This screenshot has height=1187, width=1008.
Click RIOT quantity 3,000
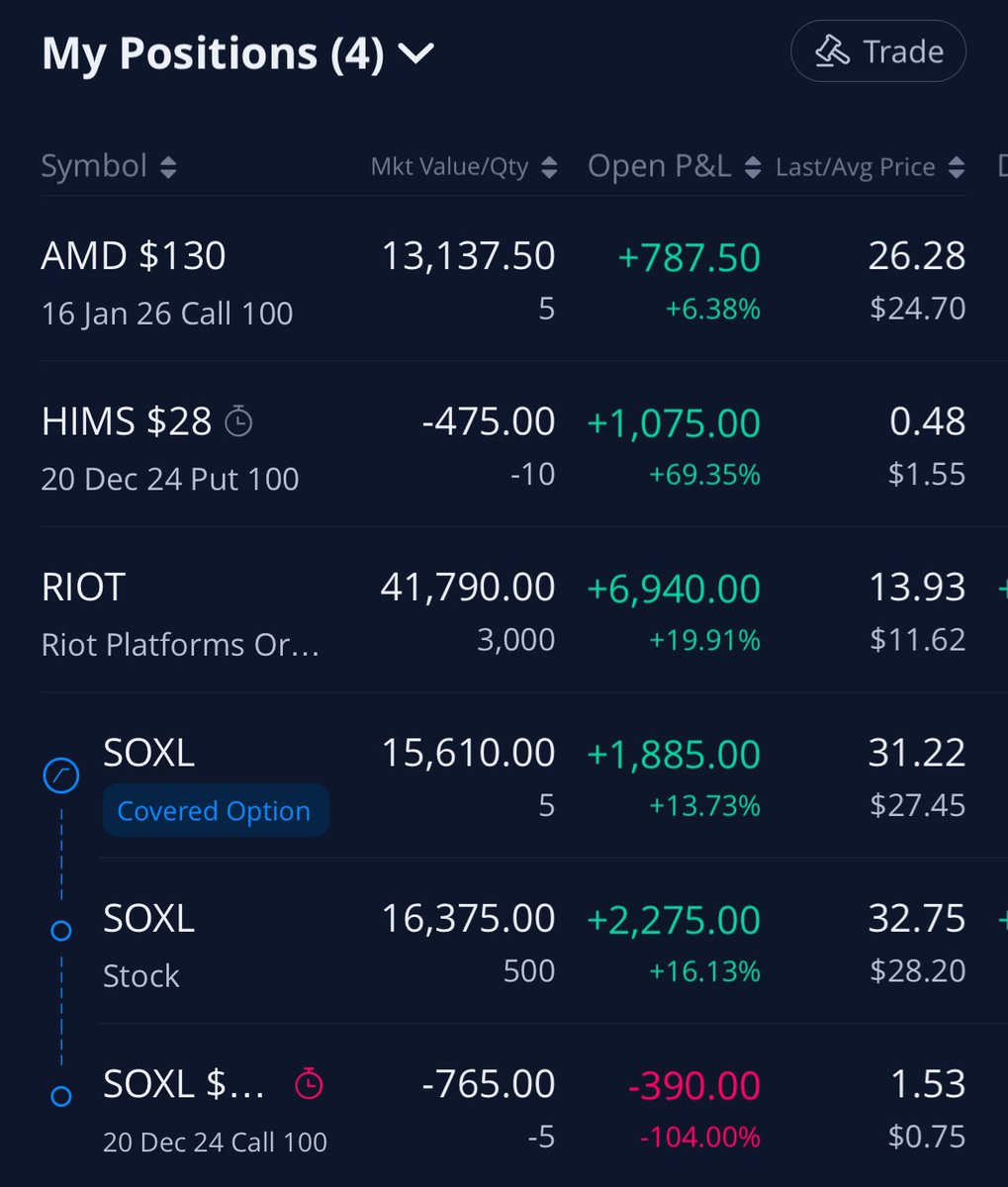coord(516,640)
